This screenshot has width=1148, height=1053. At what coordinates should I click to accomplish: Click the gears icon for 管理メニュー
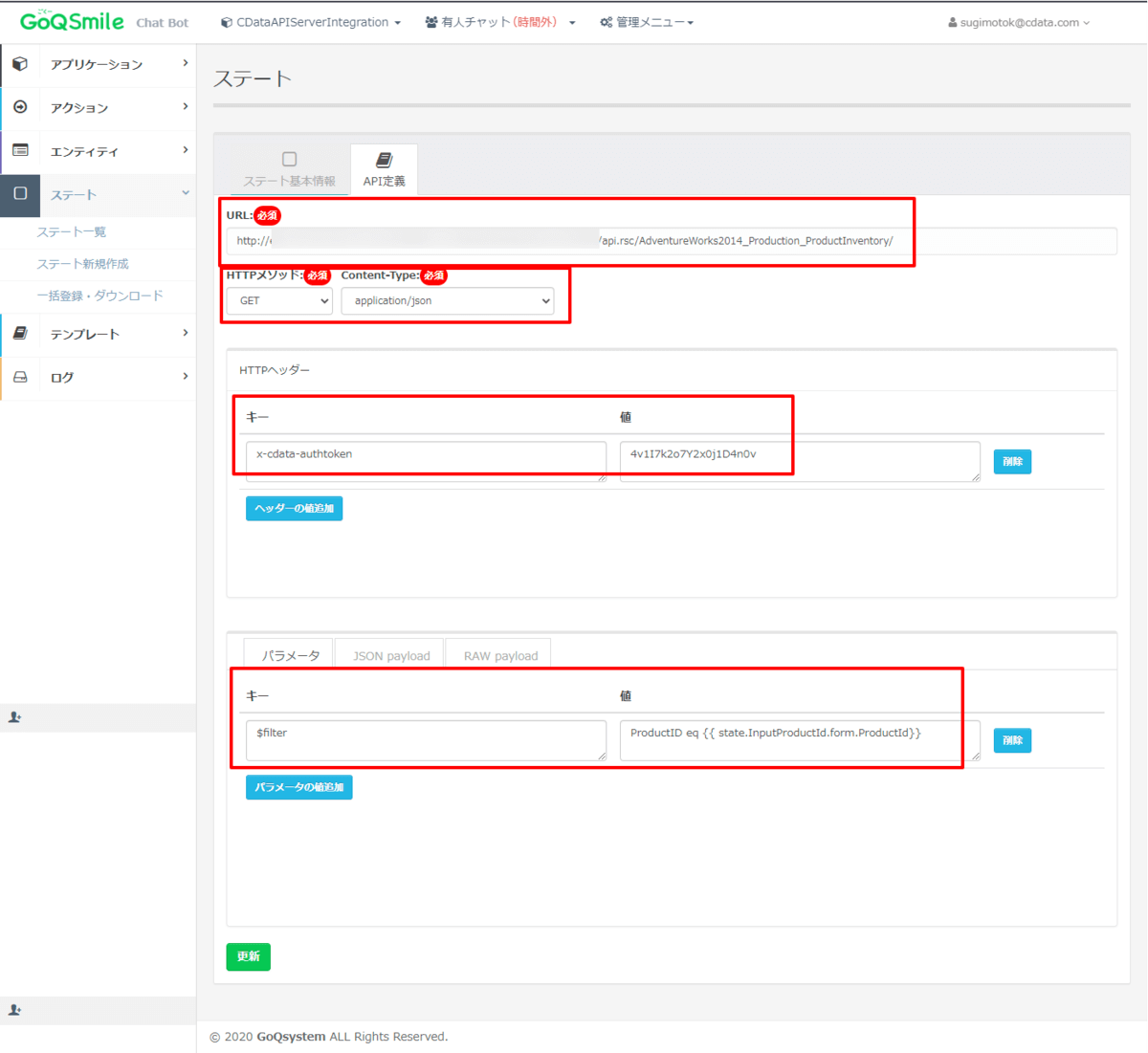click(607, 22)
